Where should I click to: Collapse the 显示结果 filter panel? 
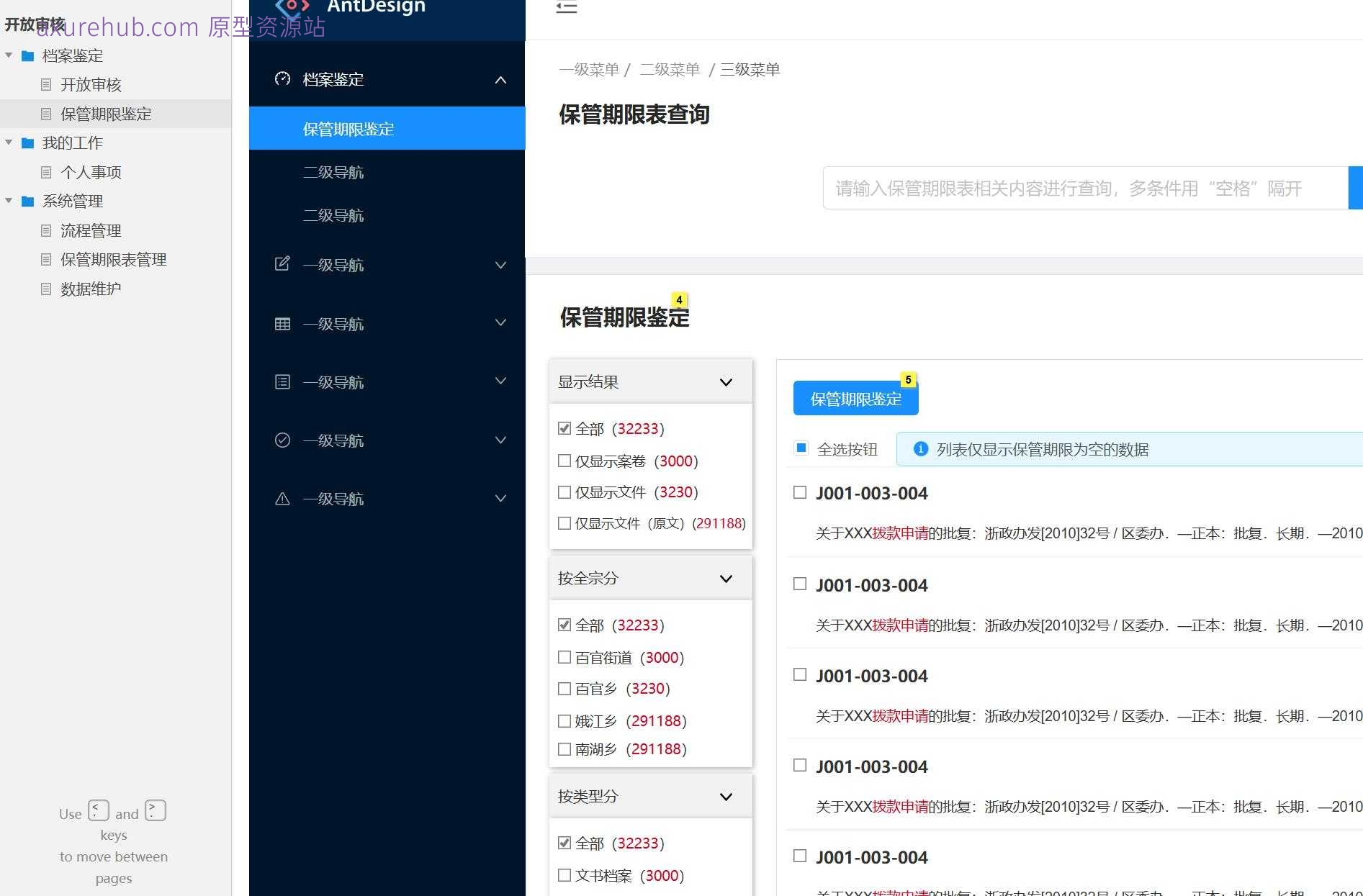(726, 381)
